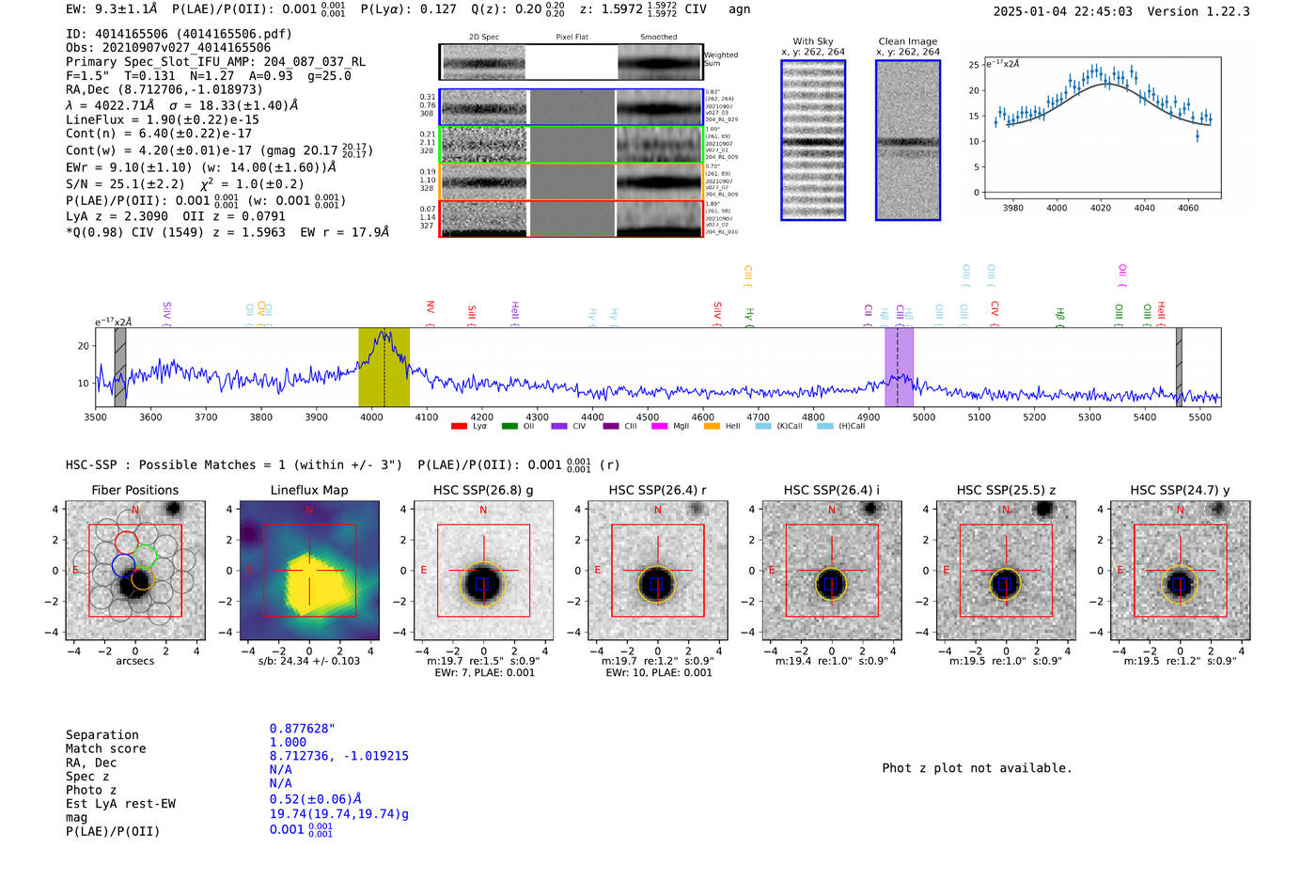Click the Gaussian line fit plot
The width and height of the screenshot is (1316, 896).
[x=1102, y=128]
